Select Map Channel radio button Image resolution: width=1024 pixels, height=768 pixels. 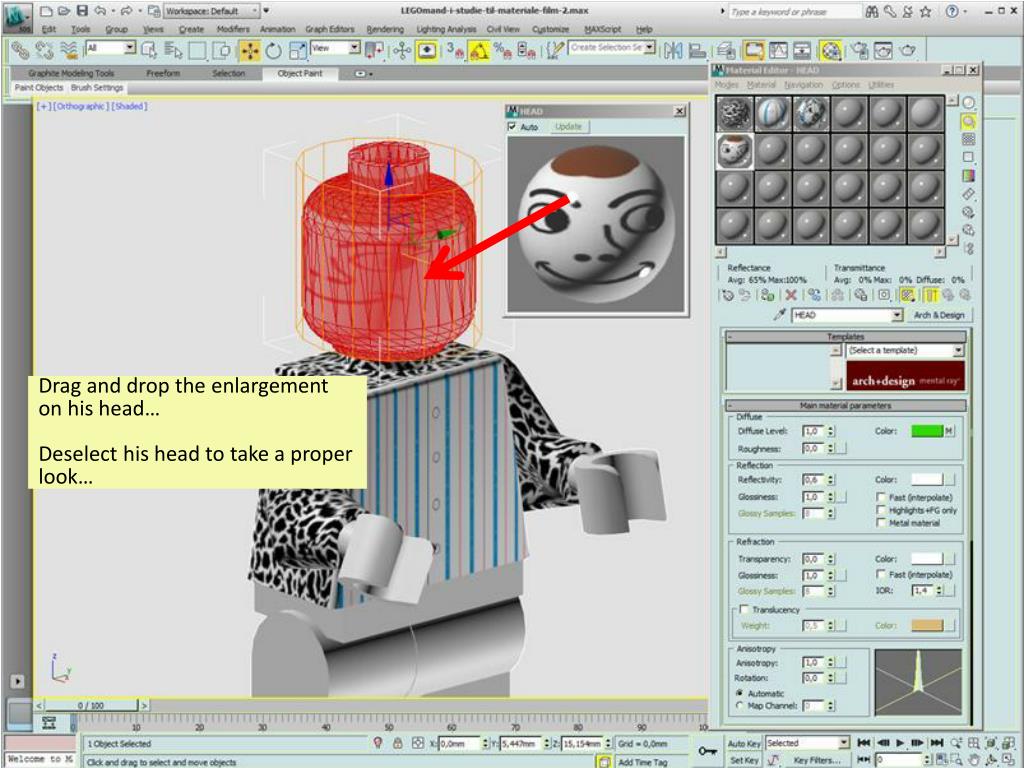click(740, 706)
